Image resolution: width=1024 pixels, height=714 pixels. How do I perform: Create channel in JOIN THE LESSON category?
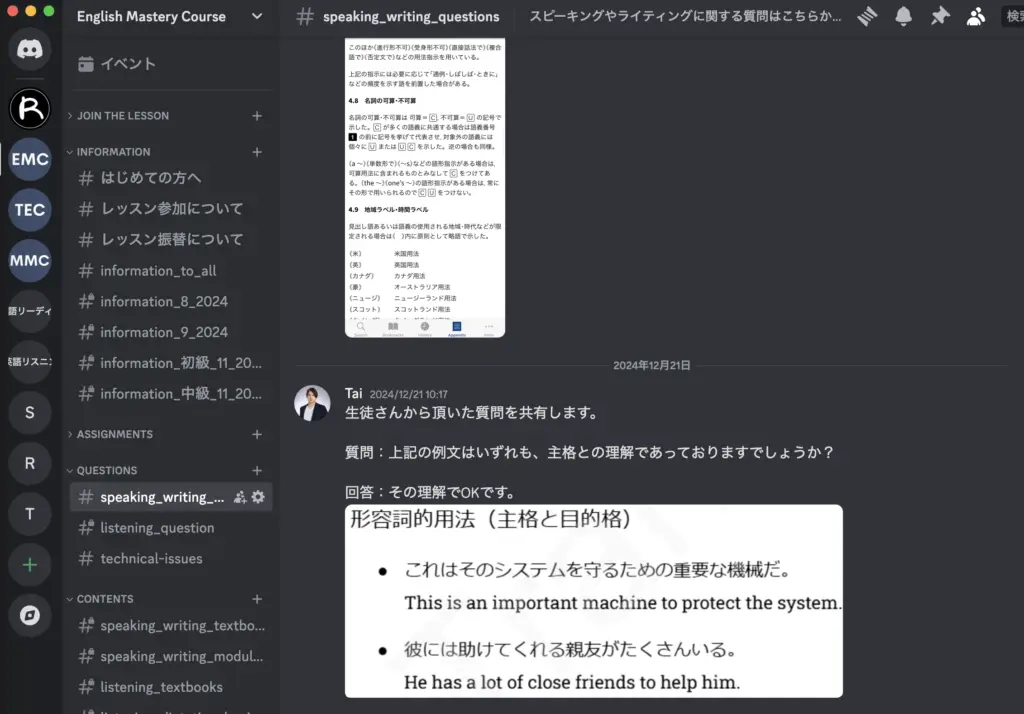coord(257,116)
